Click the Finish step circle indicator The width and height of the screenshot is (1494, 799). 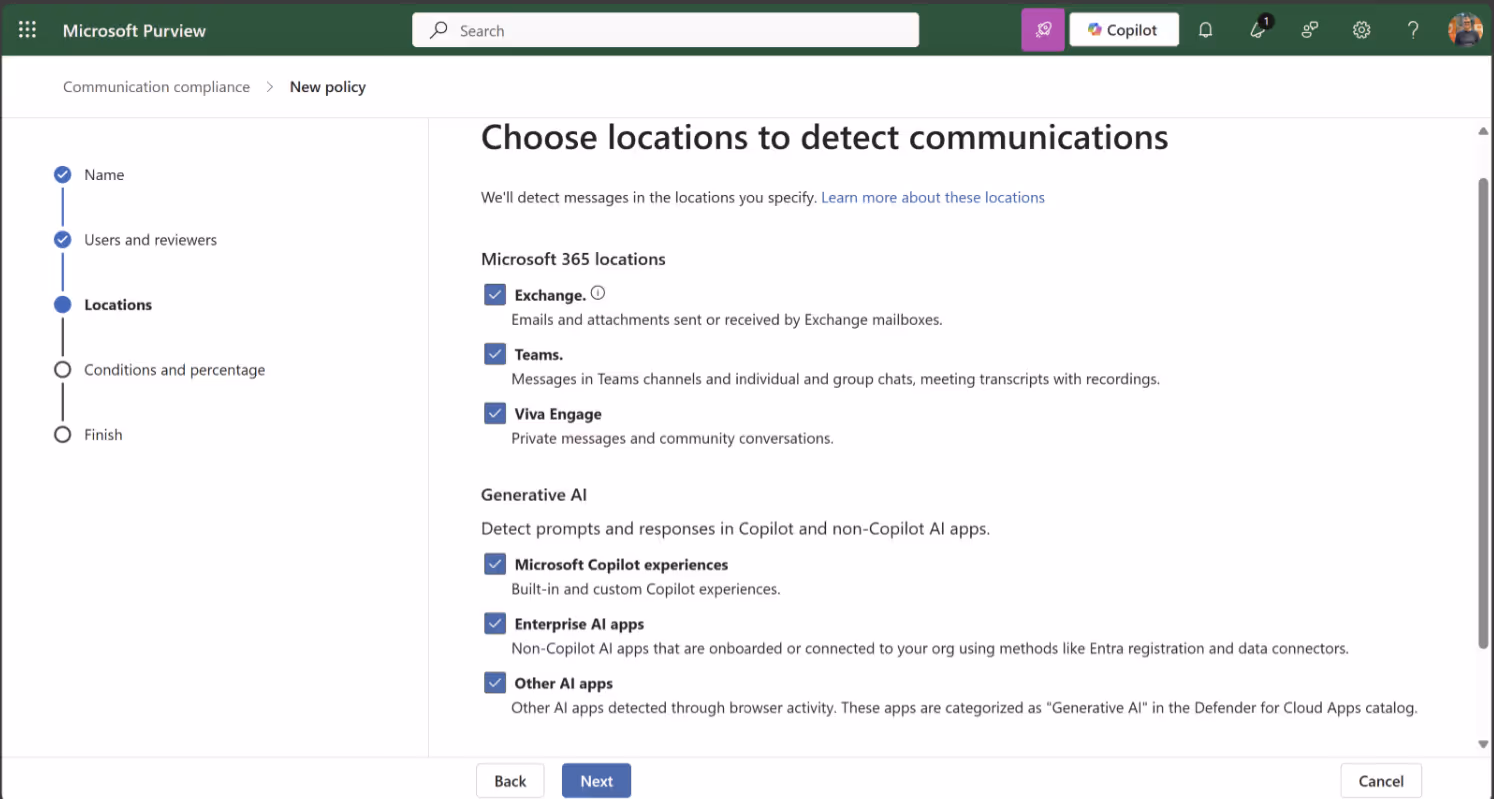62,434
